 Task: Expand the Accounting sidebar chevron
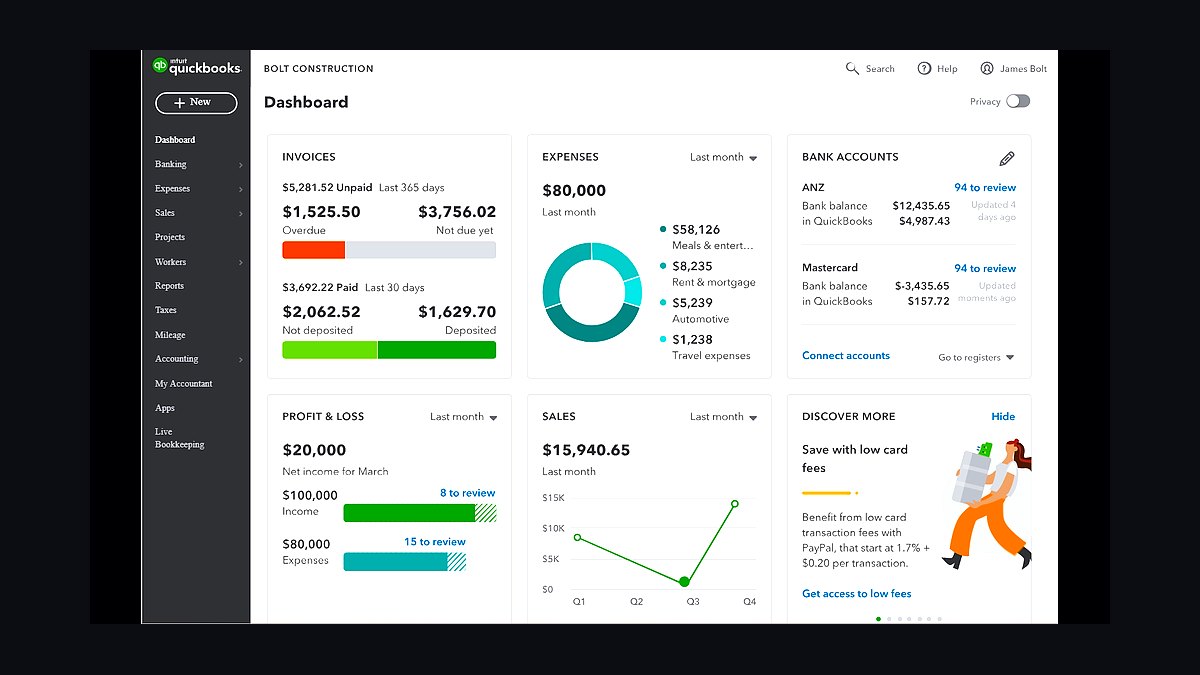click(x=241, y=359)
